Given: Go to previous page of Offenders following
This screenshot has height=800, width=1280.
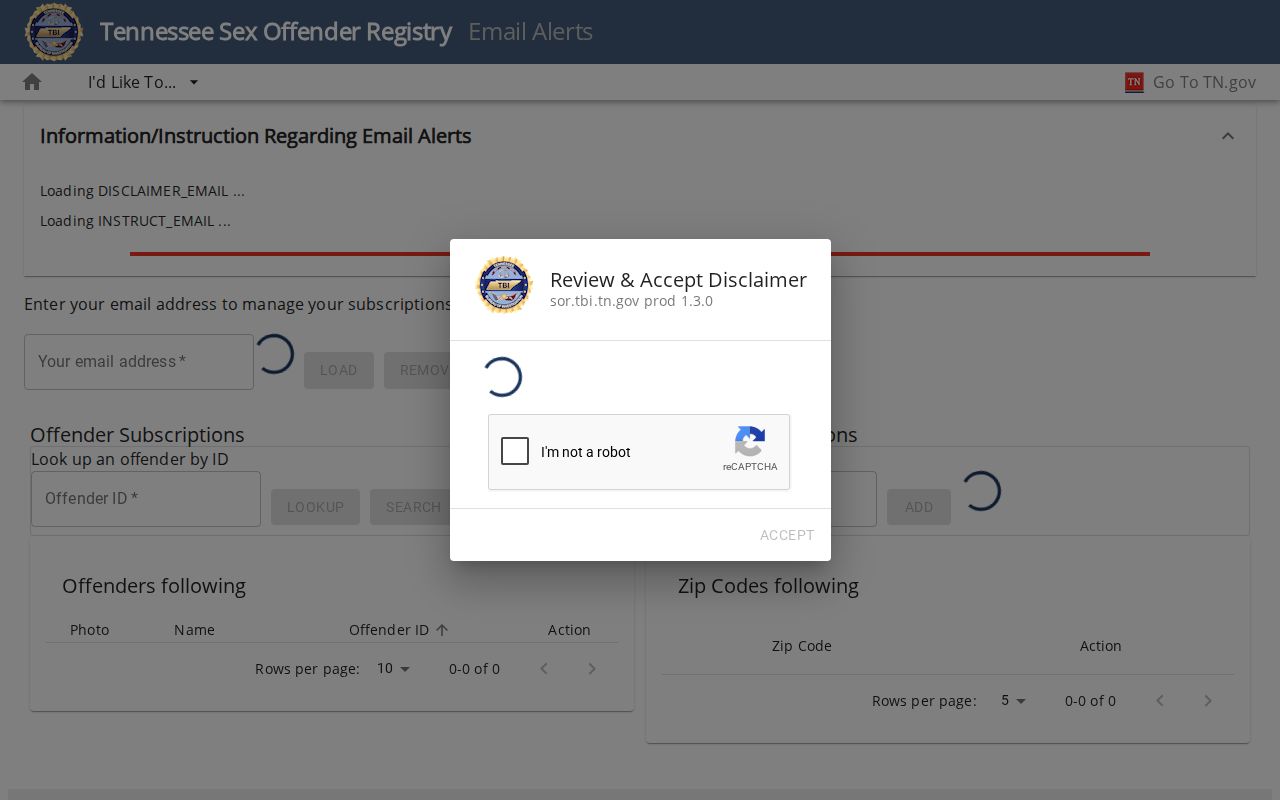Looking at the screenshot, I should click(544, 668).
